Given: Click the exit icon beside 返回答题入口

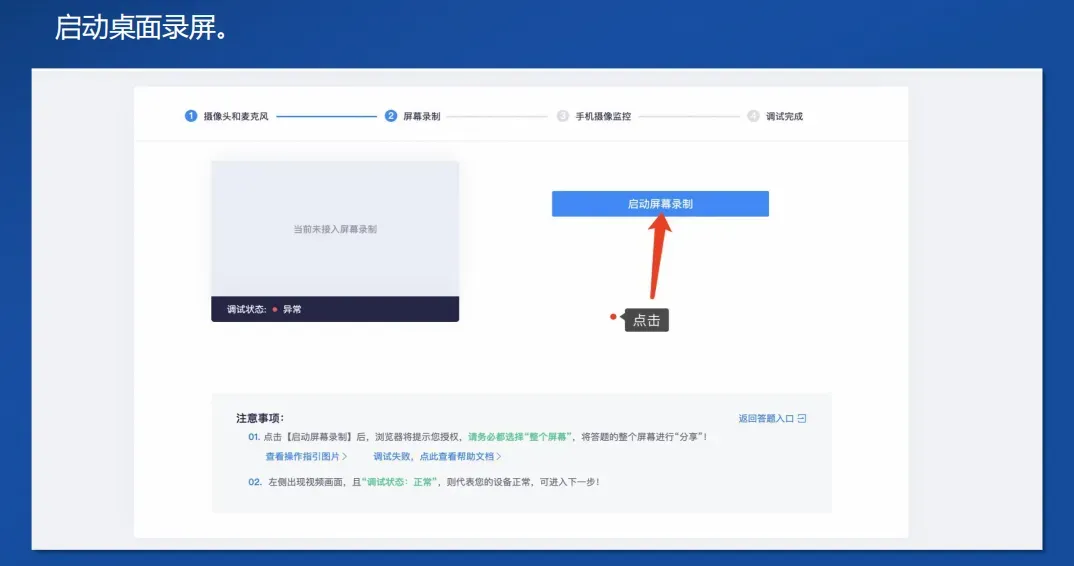Looking at the screenshot, I should pos(802,418).
